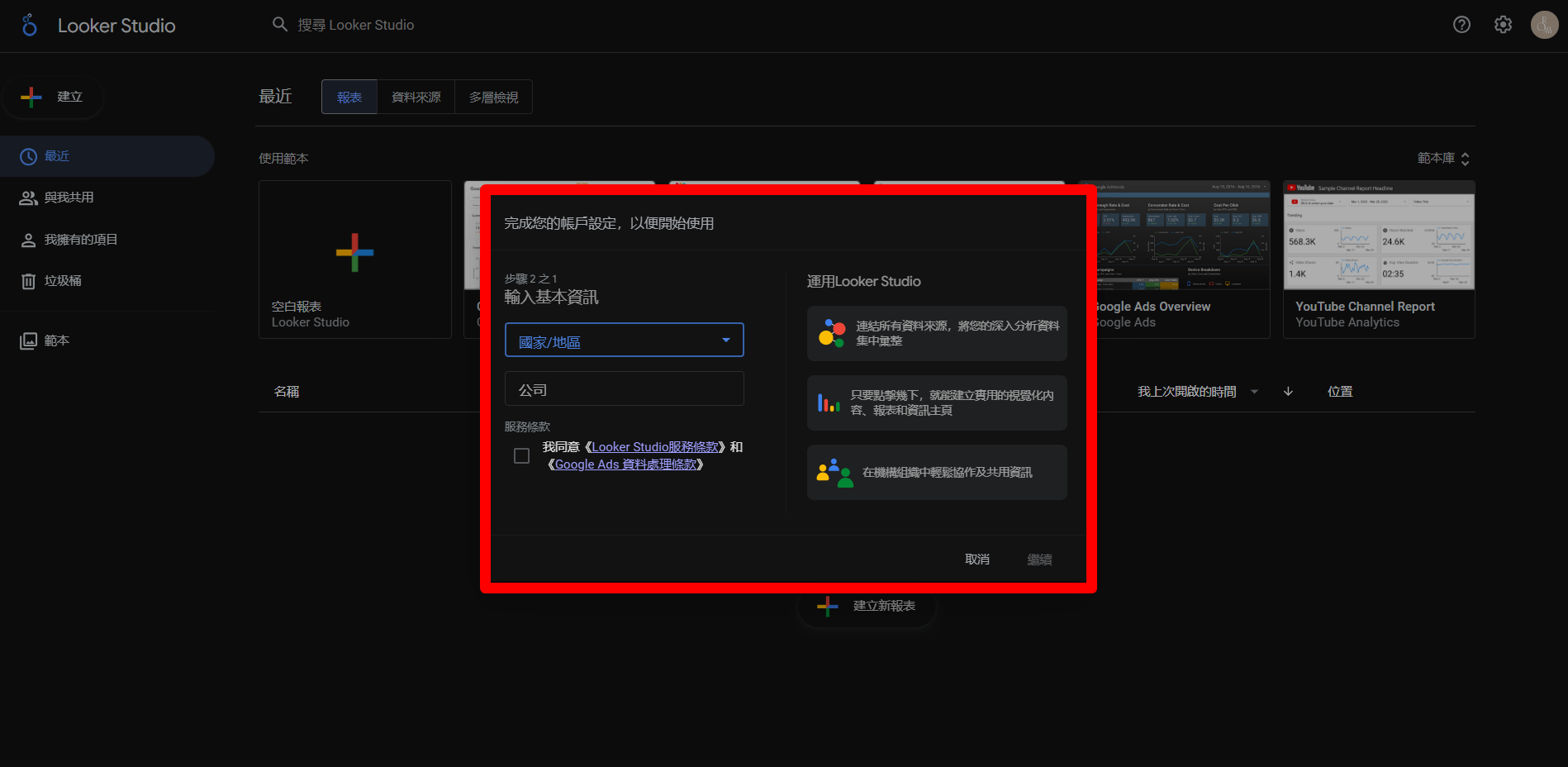
Task: Open the YouTube Channel Report template
Action: coord(1379,260)
